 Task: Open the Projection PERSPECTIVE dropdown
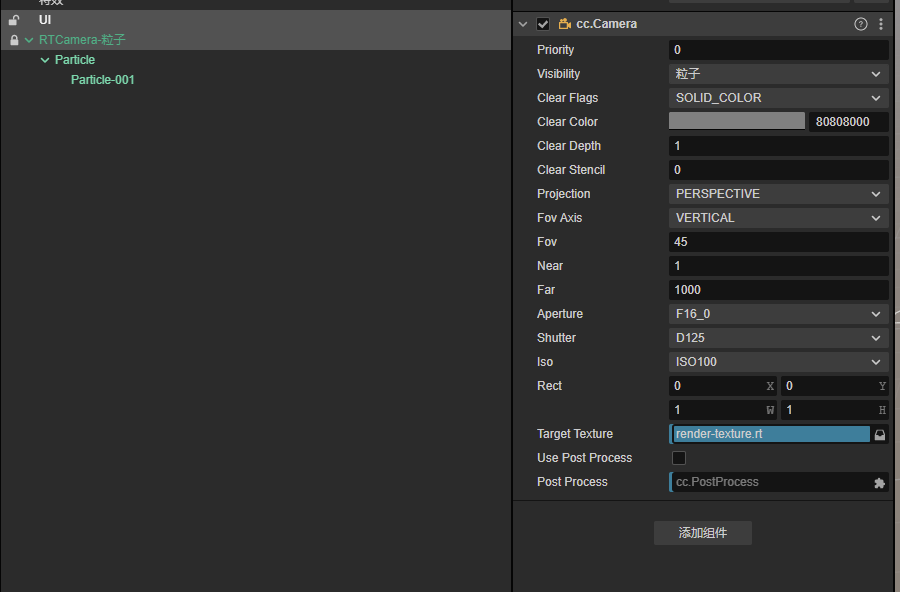(778, 194)
